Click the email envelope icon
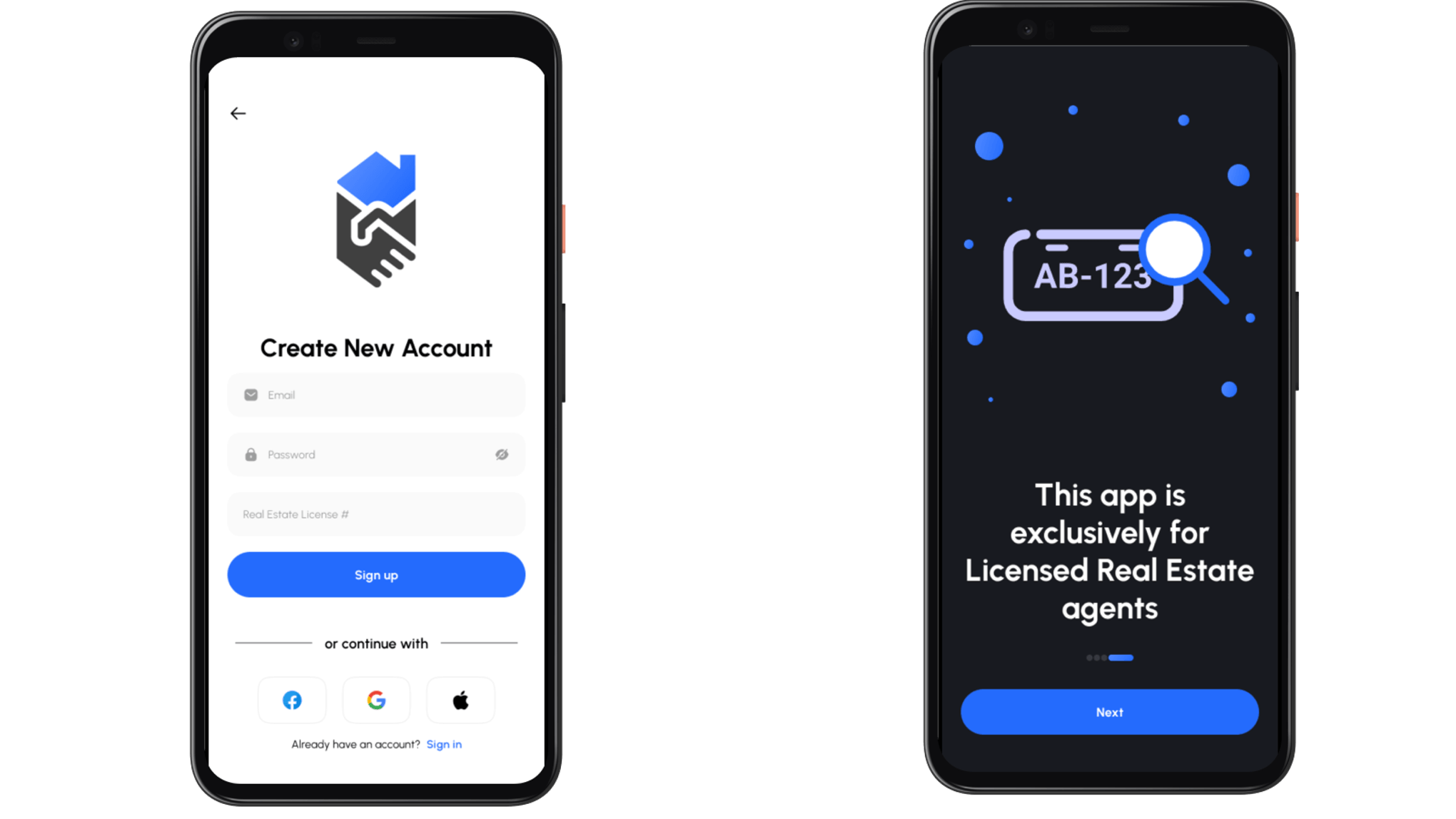The height and width of the screenshot is (819, 1456). 251,394
